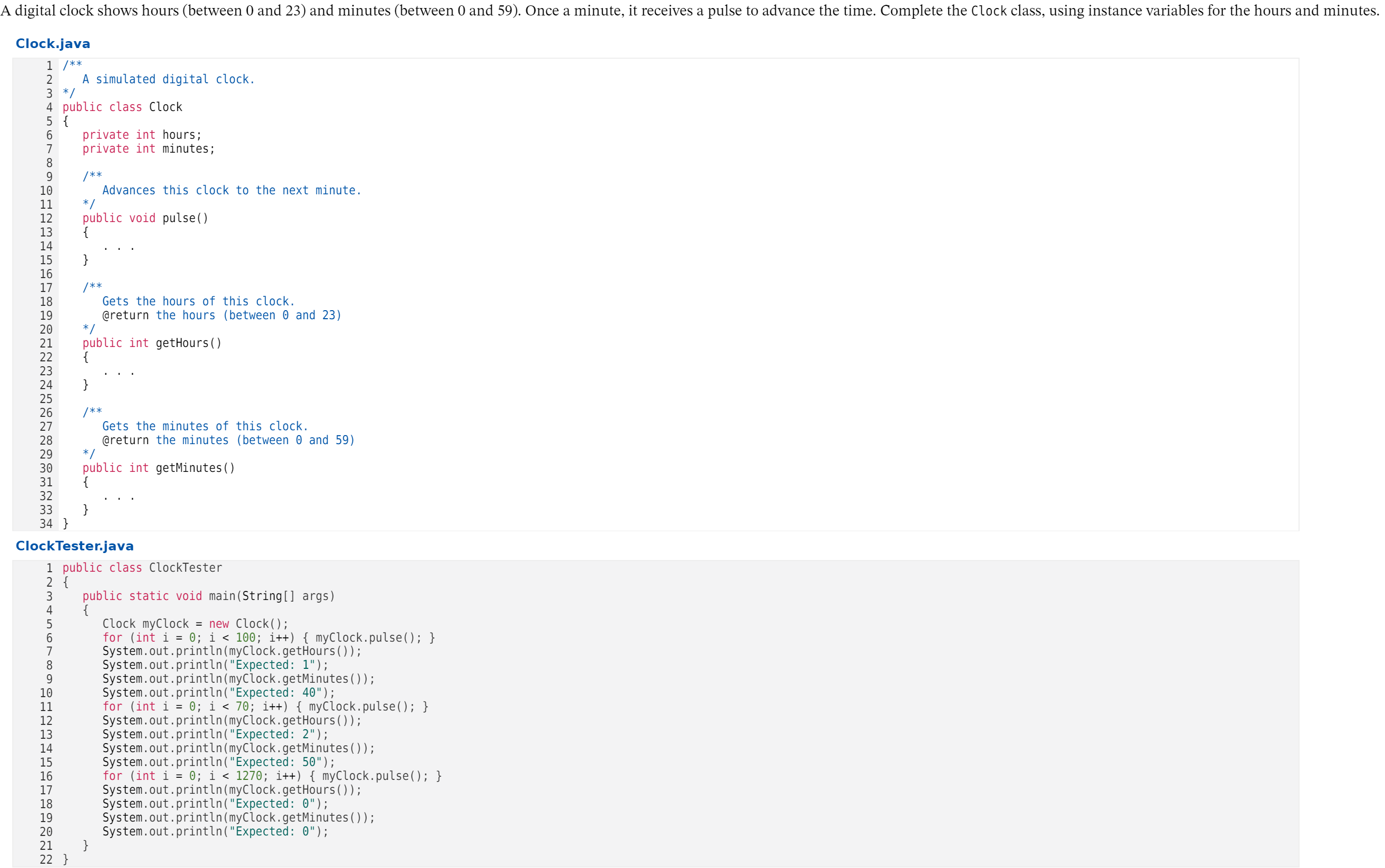This screenshot has width=1385, height=868.
Task: Click the for loop with 'i < 70'
Action: [x=265, y=707]
